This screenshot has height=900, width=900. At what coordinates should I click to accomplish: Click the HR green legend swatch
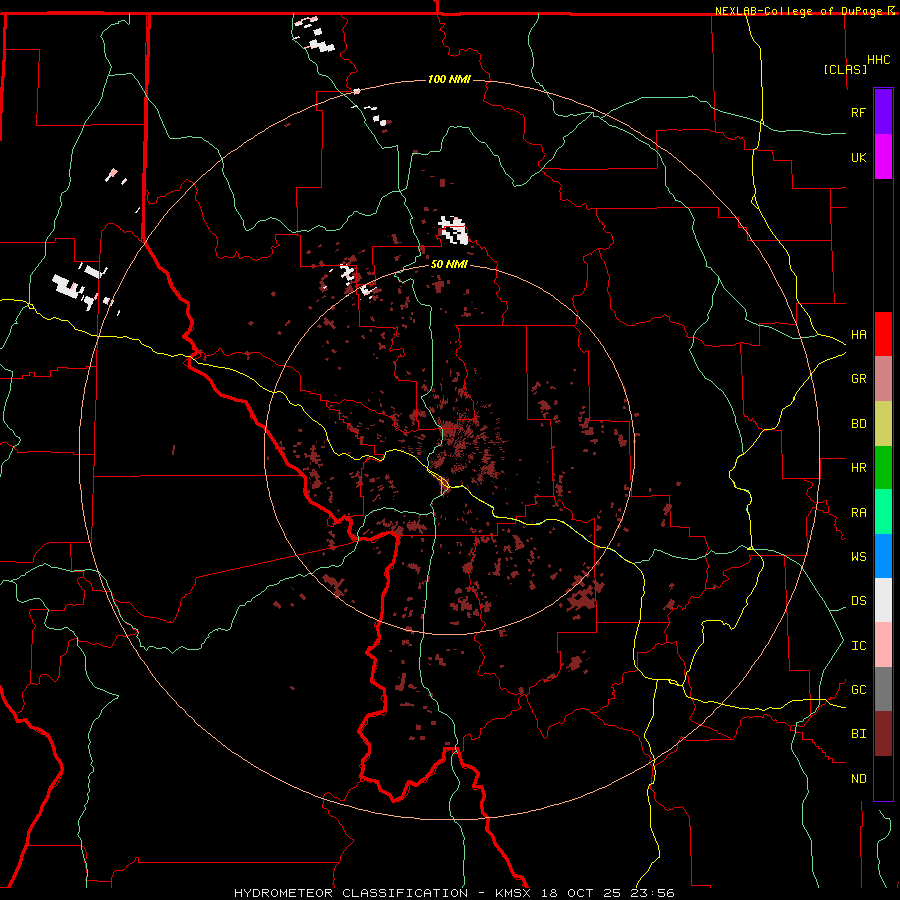[x=883, y=468]
